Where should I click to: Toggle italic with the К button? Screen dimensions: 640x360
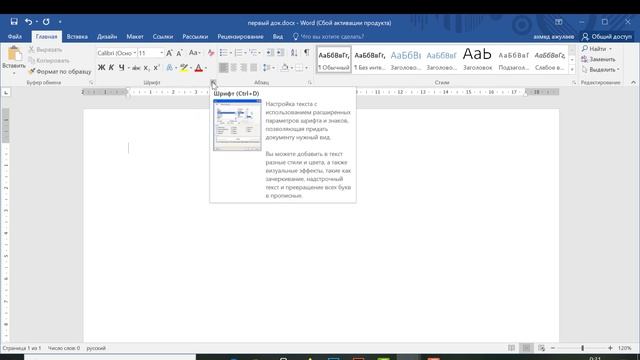point(111,68)
